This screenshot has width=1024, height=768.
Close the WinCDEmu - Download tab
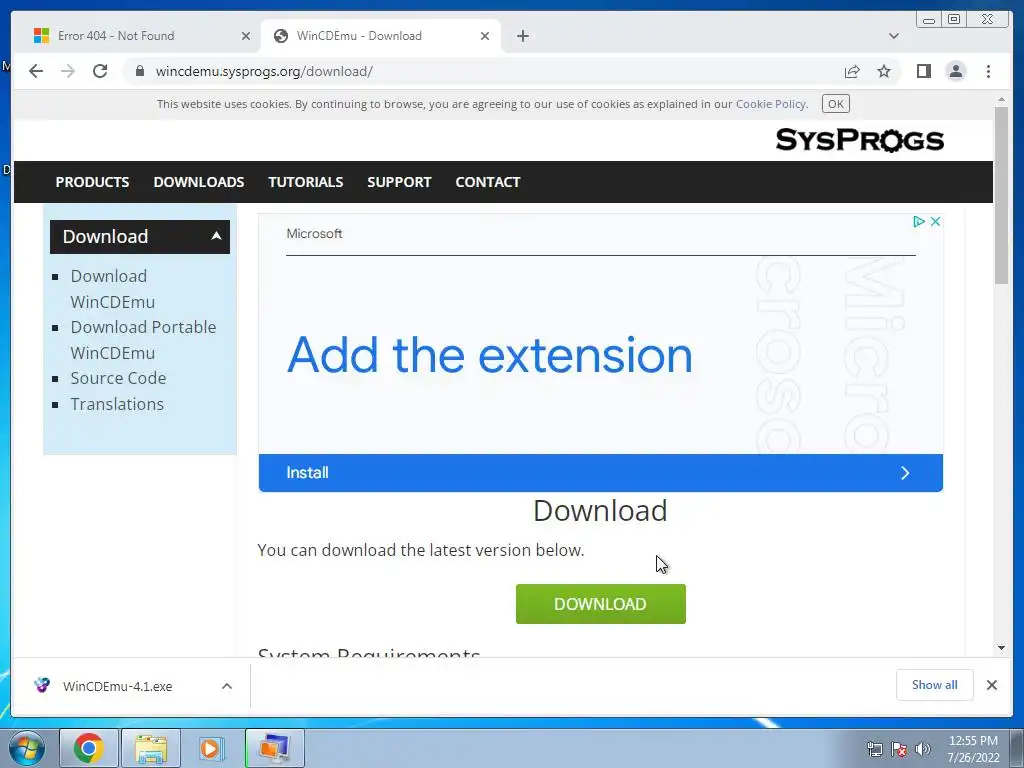click(485, 36)
